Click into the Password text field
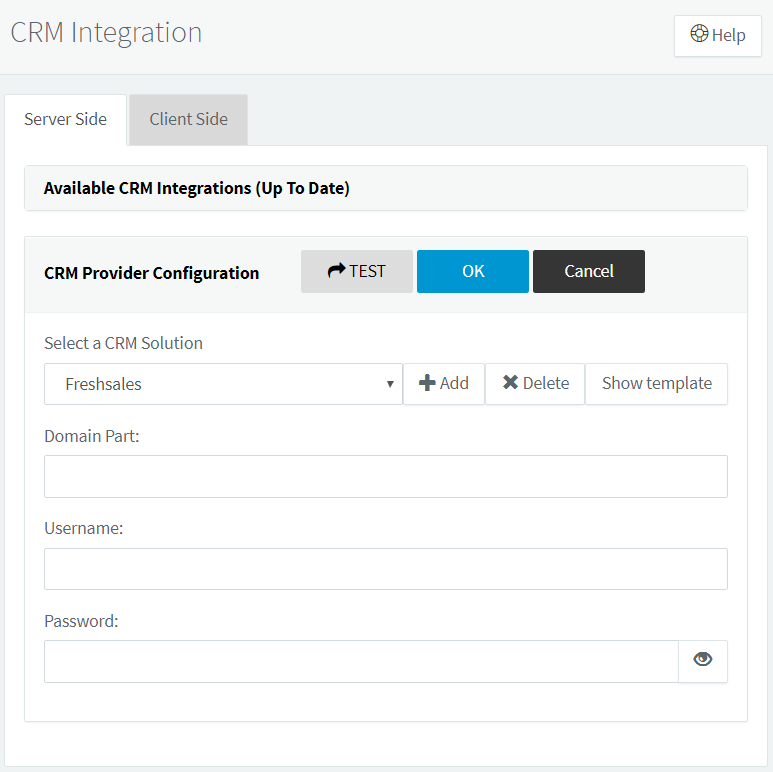Image resolution: width=773 pixels, height=772 pixels. [360, 661]
